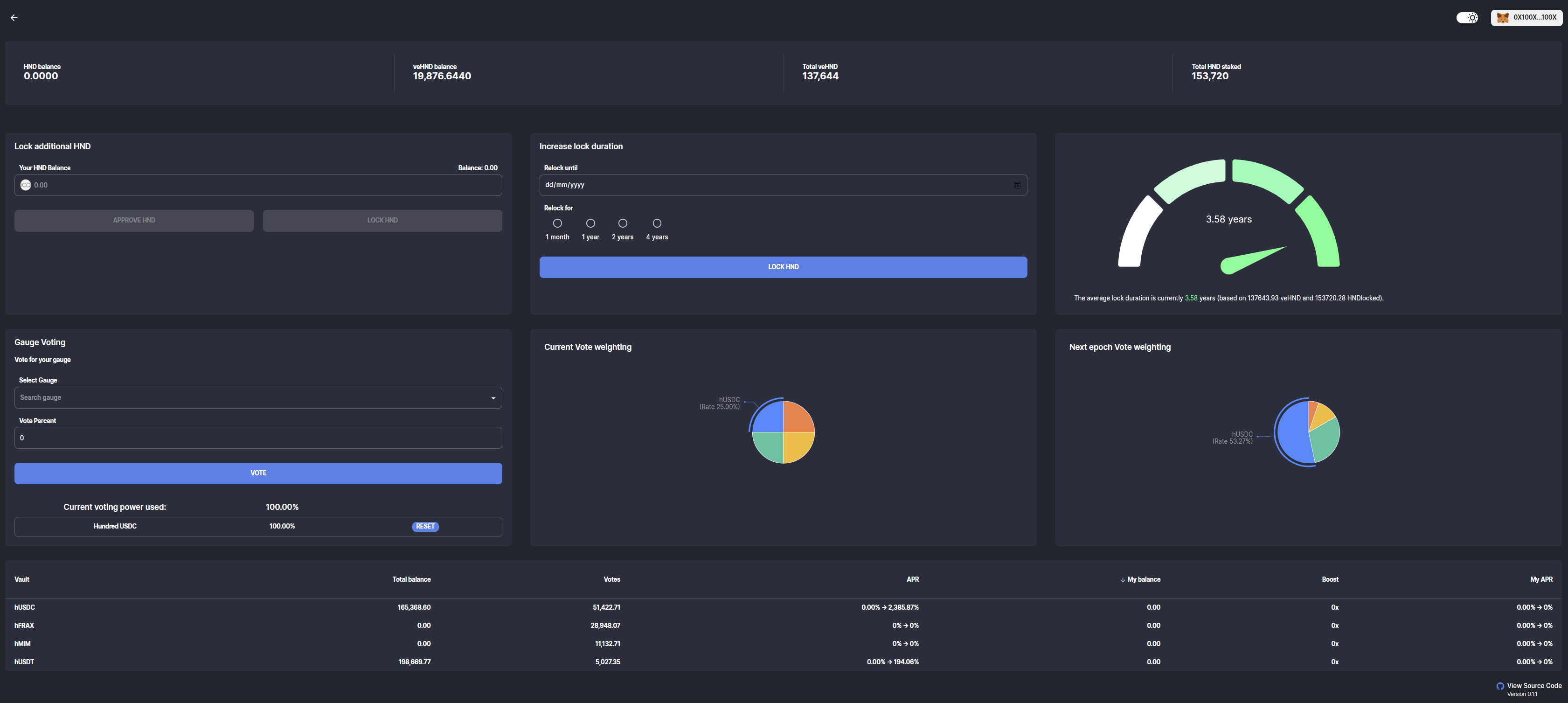1568x703 pixels.
Task: Click the back arrow icon
Action: click(x=14, y=18)
